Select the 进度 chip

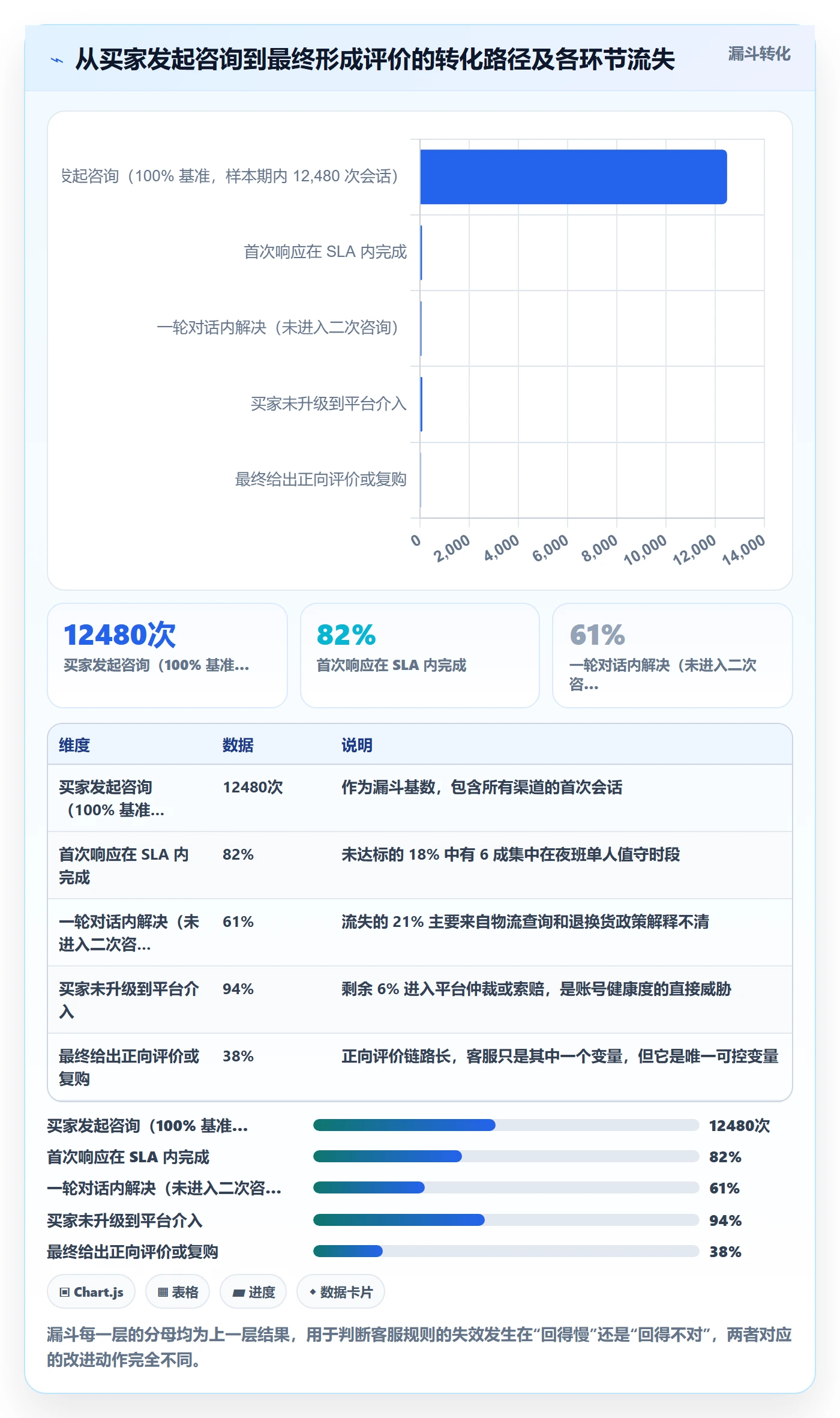click(253, 1292)
